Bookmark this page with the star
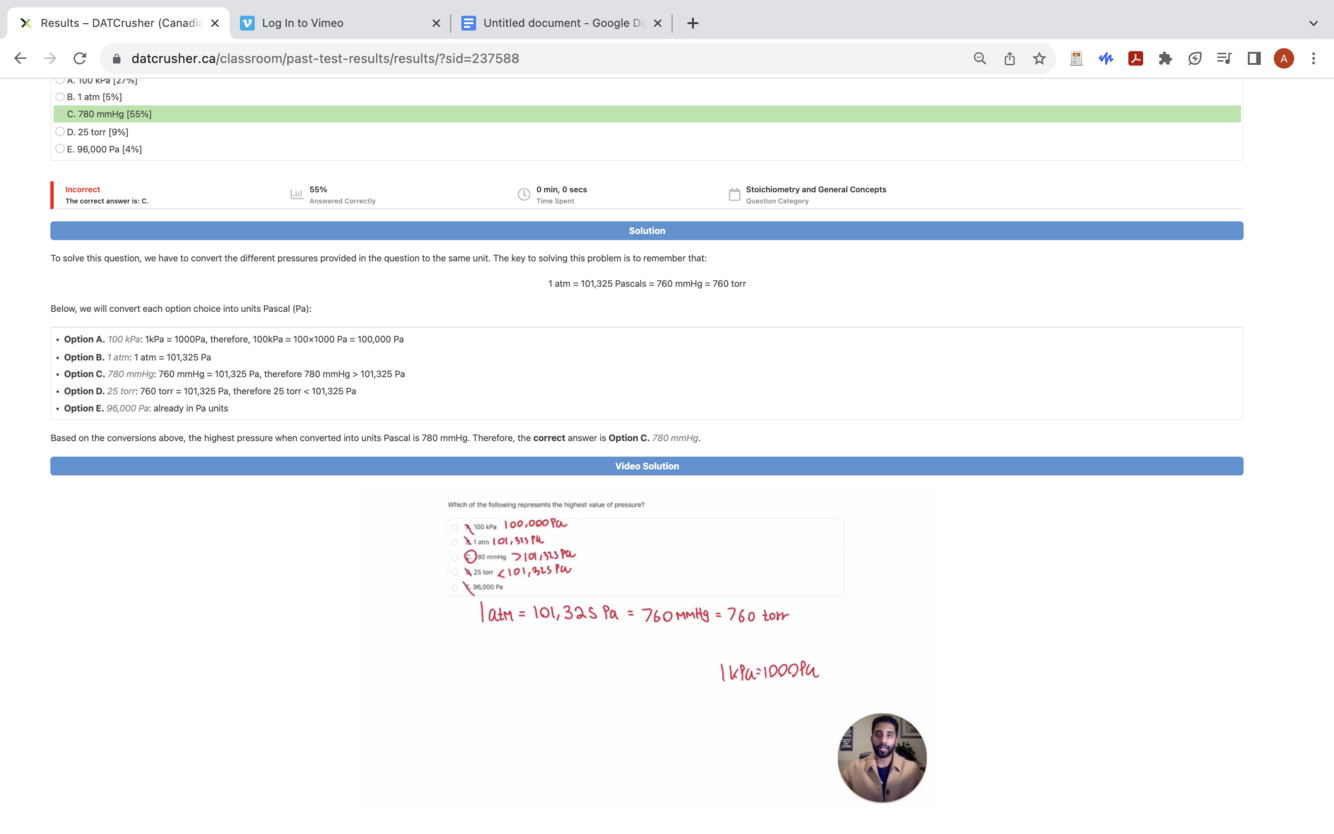The width and height of the screenshot is (1334, 834). click(x=1040, y=58)
